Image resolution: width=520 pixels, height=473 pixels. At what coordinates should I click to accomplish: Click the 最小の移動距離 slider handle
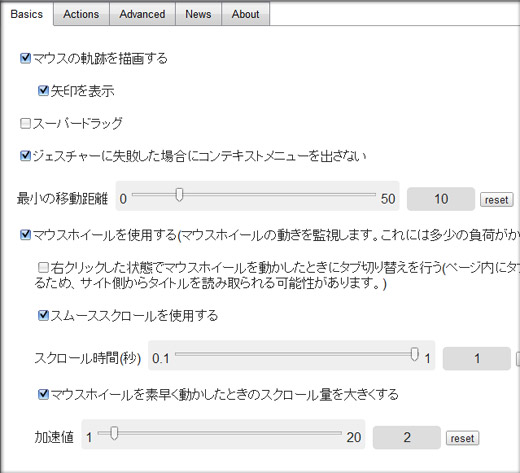179,194
